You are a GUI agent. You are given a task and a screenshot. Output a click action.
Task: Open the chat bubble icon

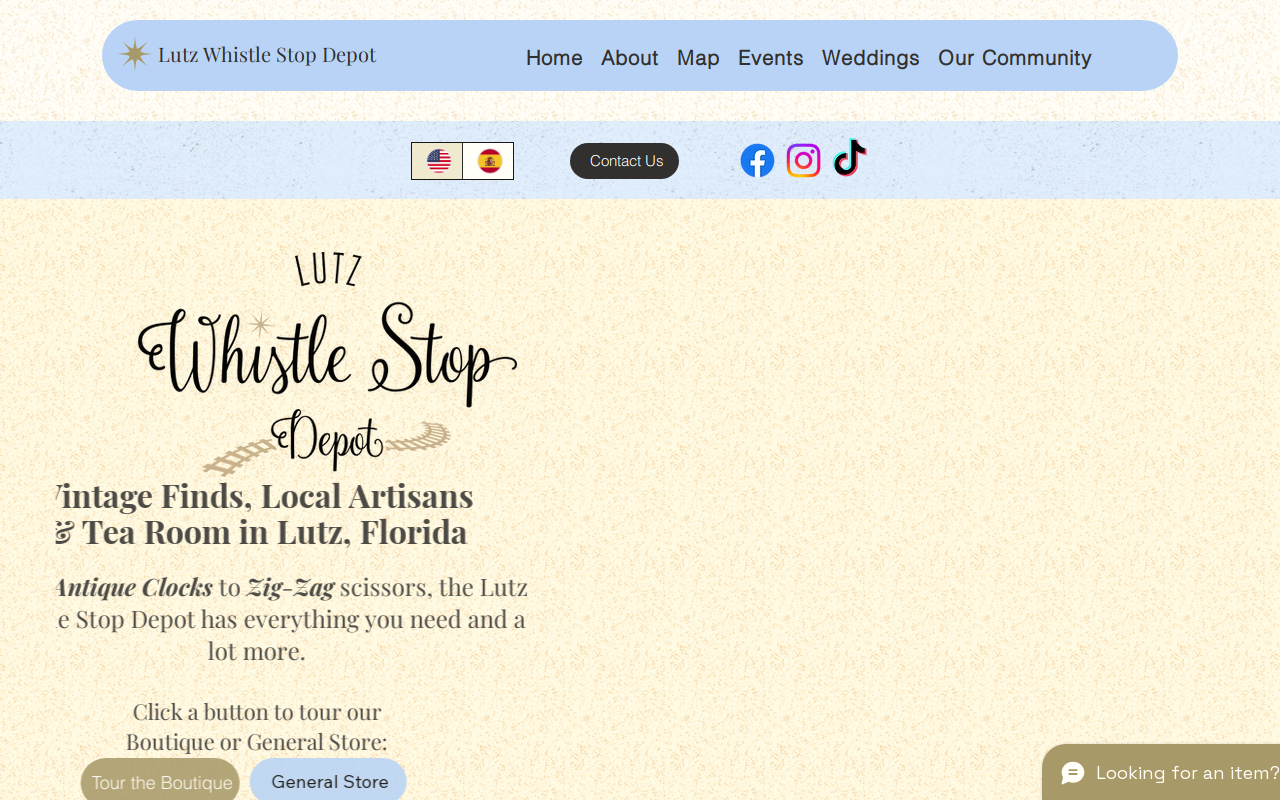(1073, 773)
